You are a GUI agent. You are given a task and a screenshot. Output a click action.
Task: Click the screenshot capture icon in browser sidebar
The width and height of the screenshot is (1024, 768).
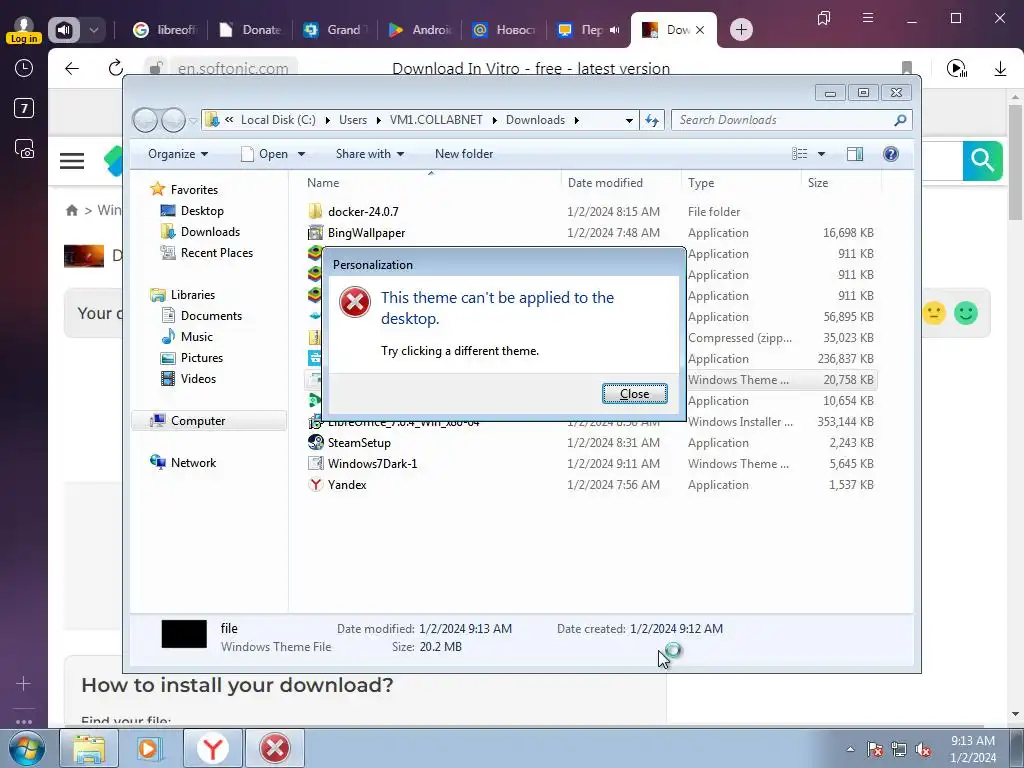point(24,149)
